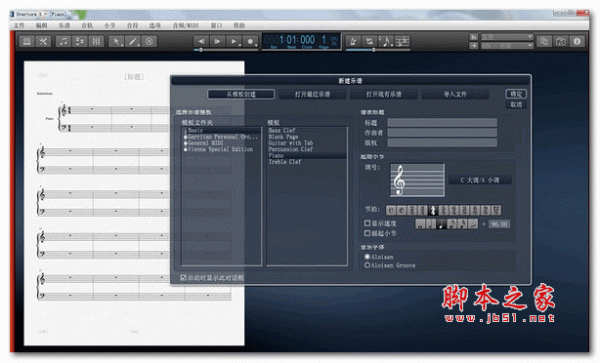Open the 音符 menu
Screen dimensions: 600x363
pos(132,25)
